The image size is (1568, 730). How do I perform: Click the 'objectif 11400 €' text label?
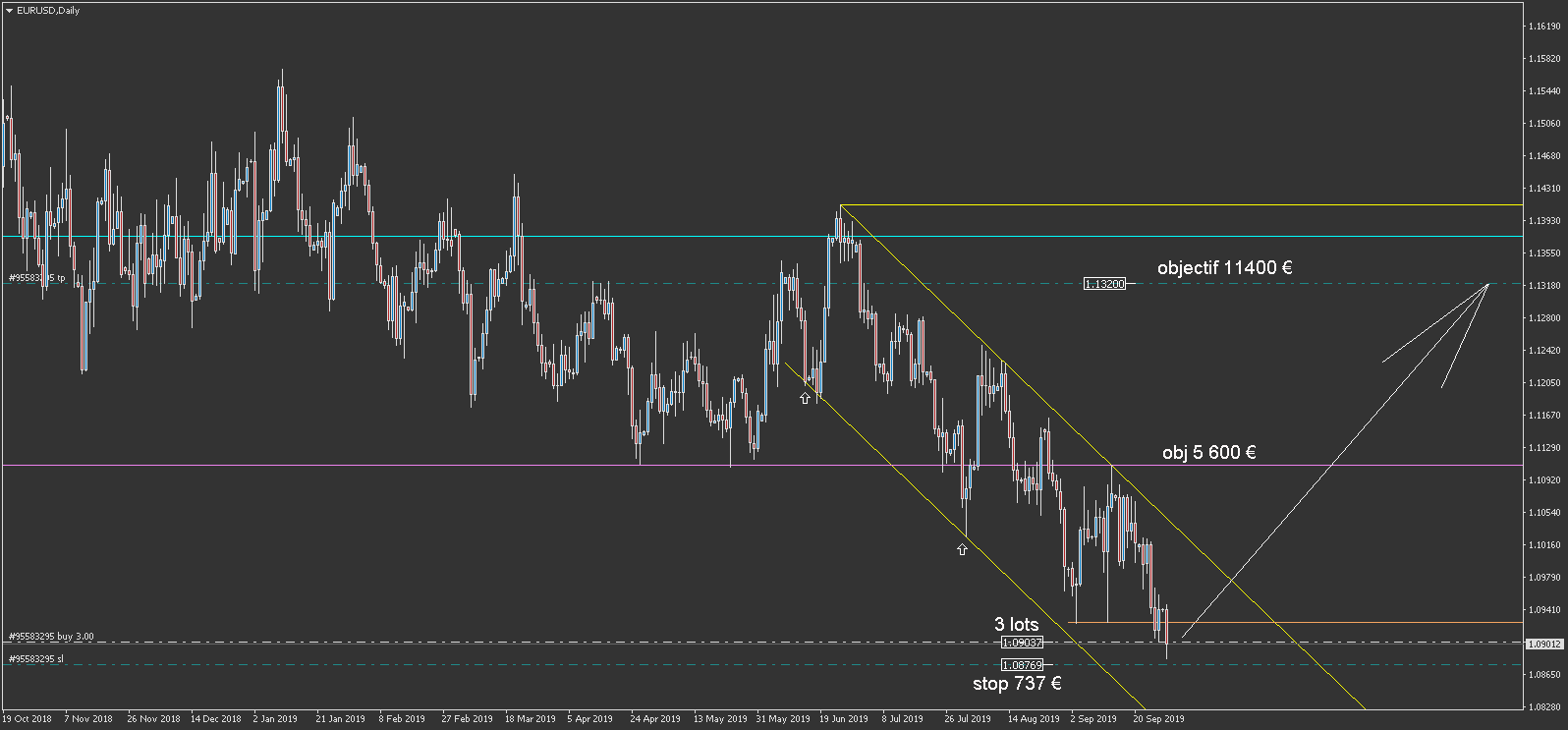(x=1224, y=267)
